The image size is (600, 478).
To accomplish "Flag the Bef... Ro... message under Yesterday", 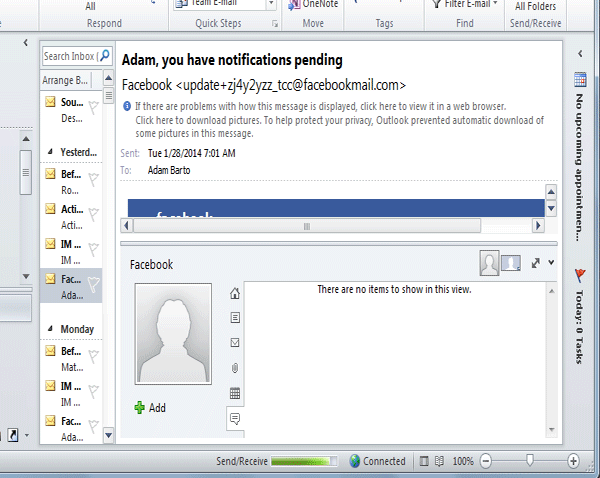I will pos(93,179).
